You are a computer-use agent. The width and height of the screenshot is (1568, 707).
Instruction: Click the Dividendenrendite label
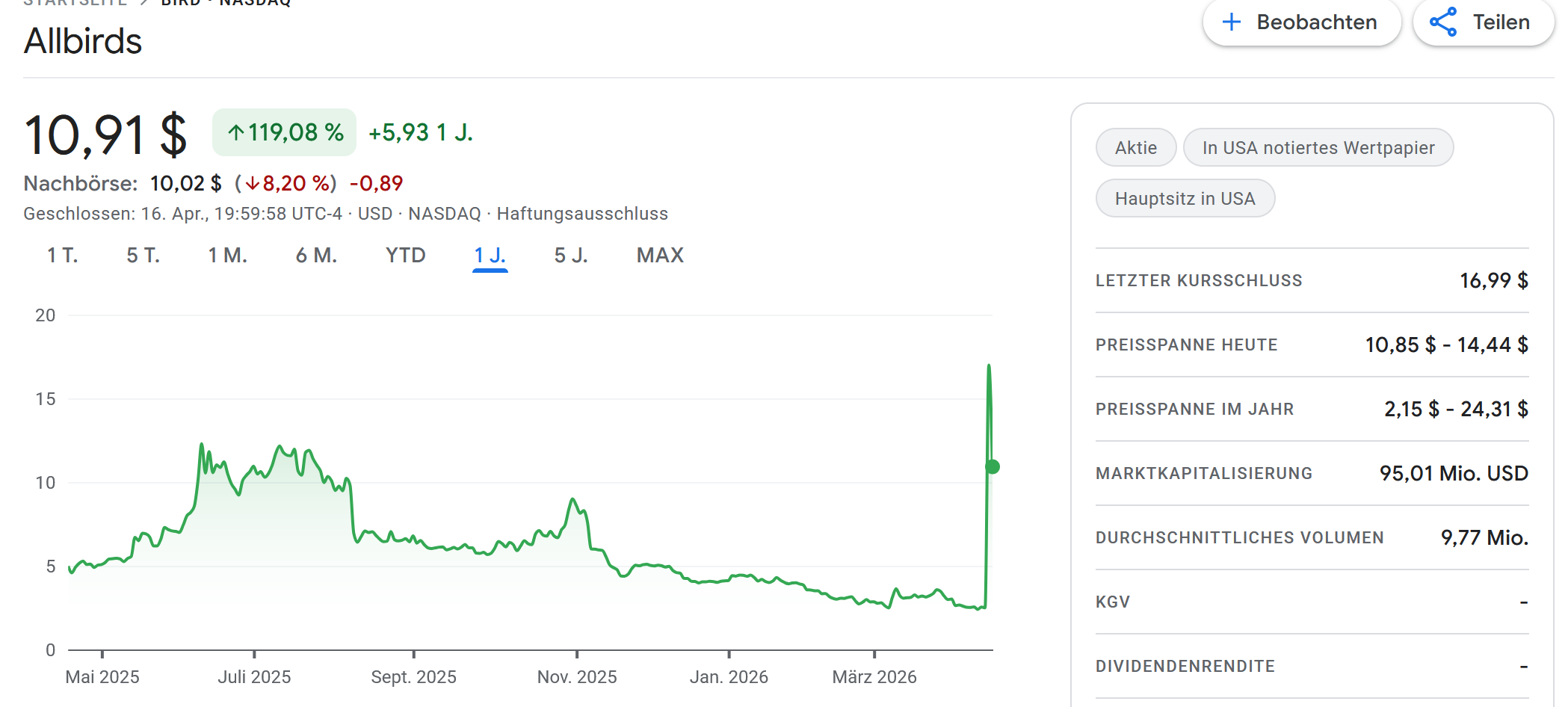[x=1185, y=667]
